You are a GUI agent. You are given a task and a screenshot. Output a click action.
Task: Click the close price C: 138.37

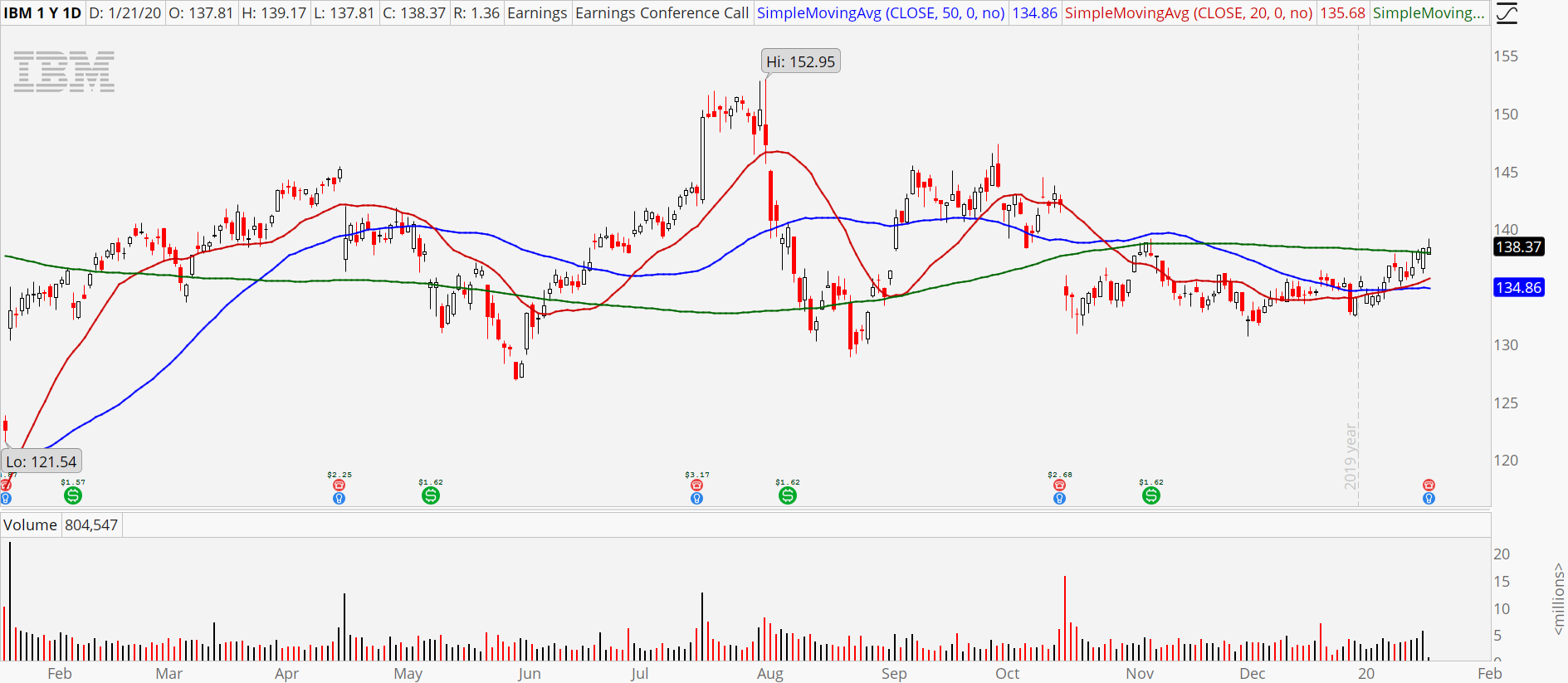tap(414, 13)
